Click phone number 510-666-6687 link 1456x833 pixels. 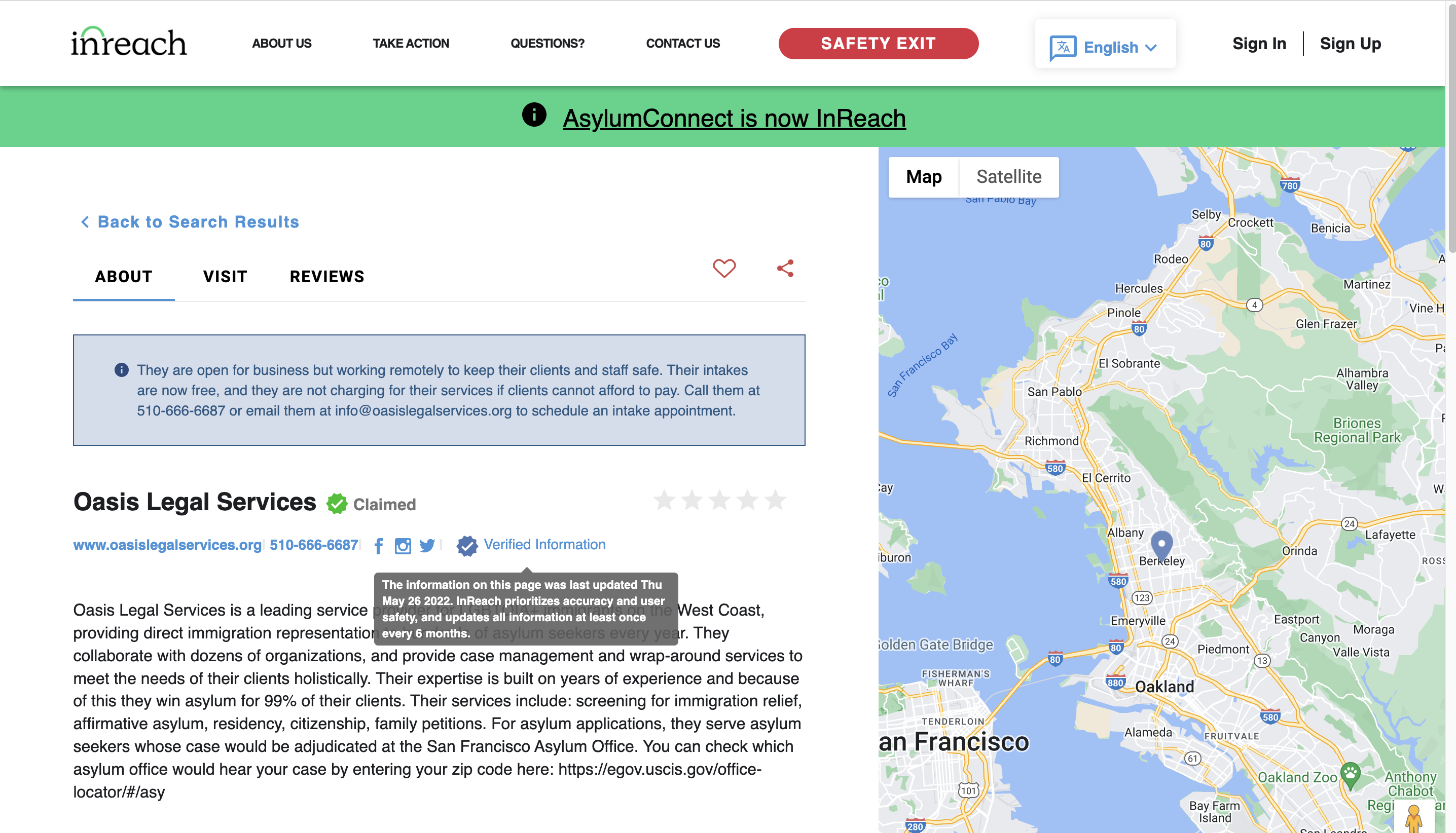[314, 545]
